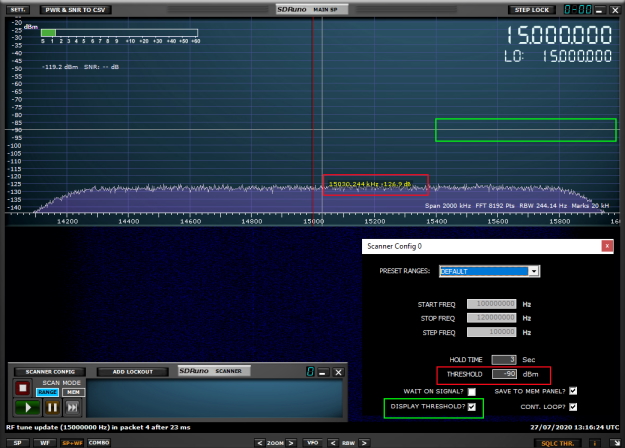Viewport: 625px width, 448px height.
Task: Decrease zoom with the left ZOOM arrow
Action: click(x=260, y=443)
